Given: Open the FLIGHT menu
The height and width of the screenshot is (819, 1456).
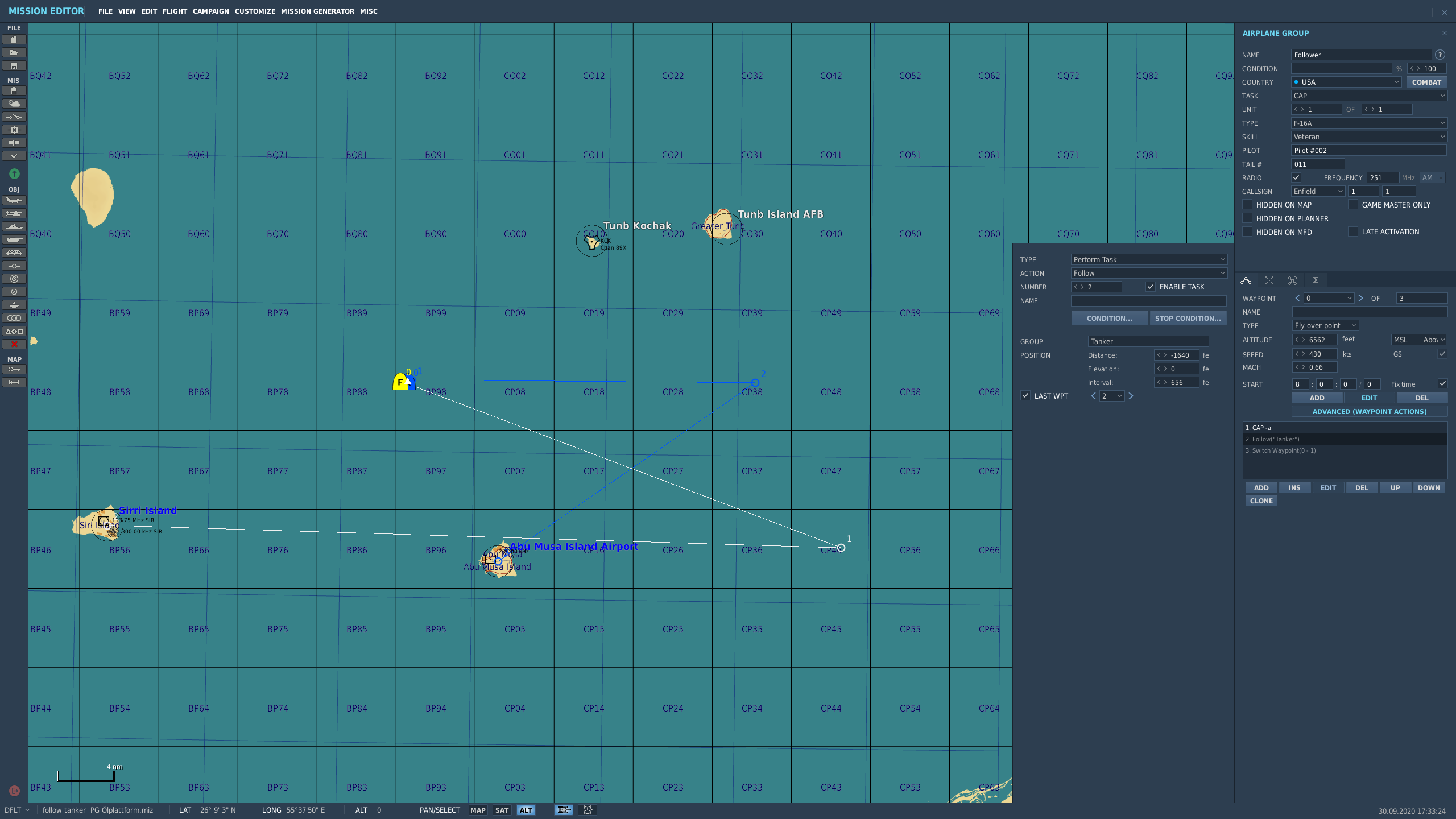Looking at the screenshot, I should pos(175,11).
